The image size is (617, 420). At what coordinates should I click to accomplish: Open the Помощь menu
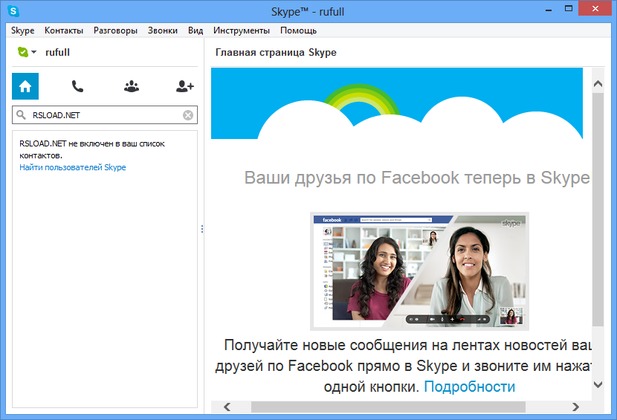(x=298, y=30)
